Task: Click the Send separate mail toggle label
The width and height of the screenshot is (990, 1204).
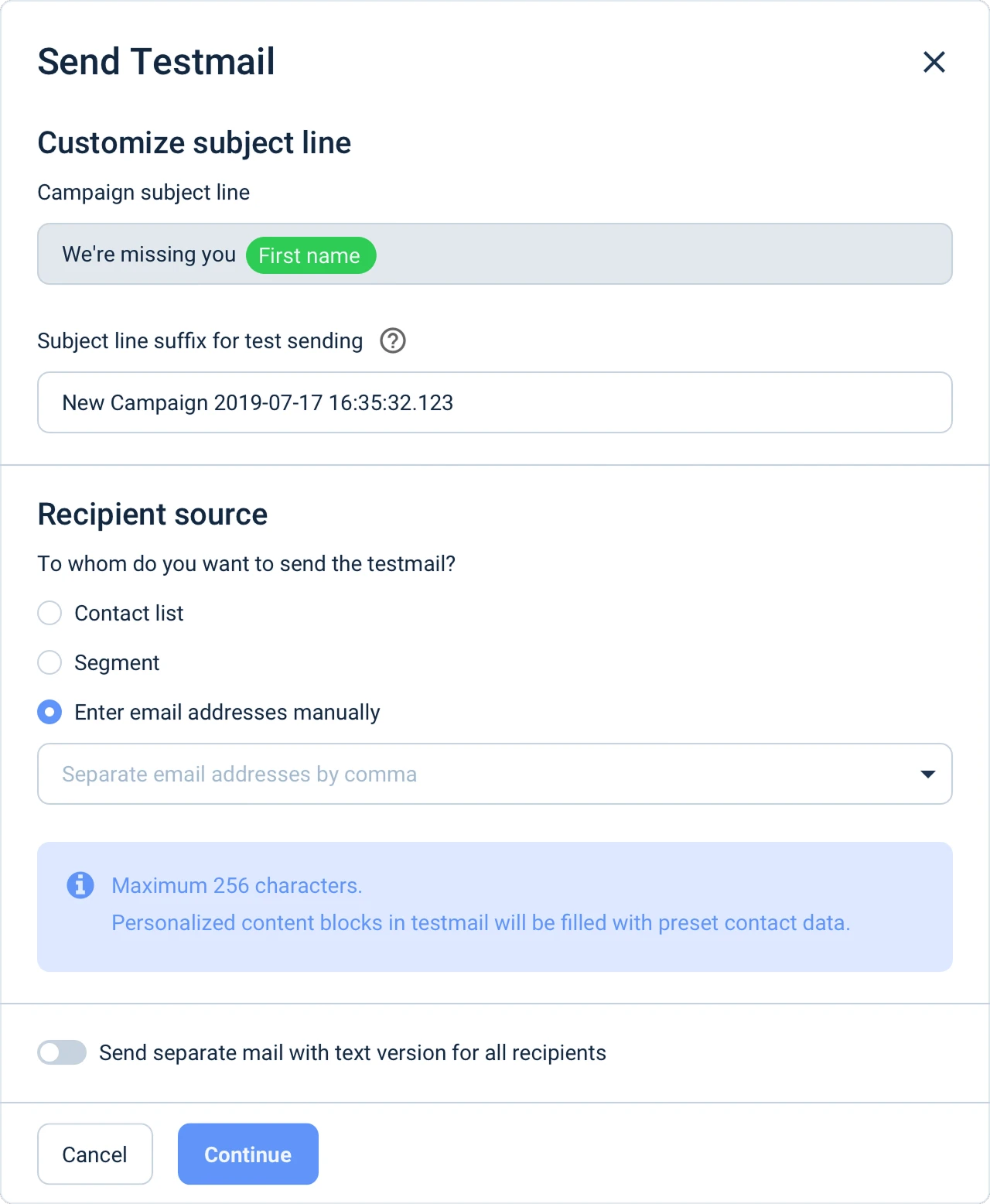Action: pos(353,1052)
